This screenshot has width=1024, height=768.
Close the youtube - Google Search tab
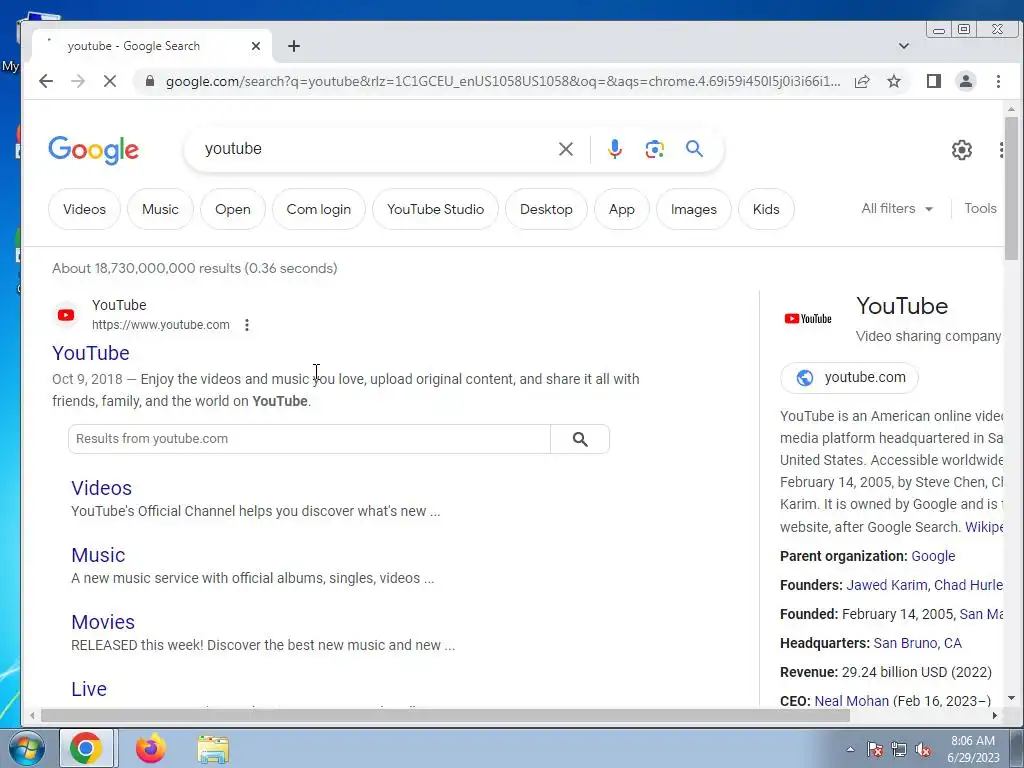256,46
